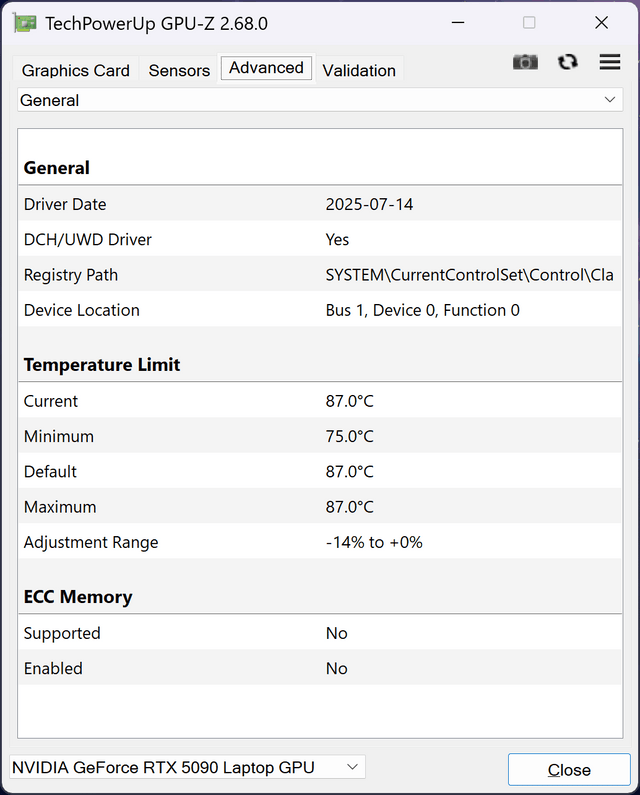Select the -14% to +0% value
This screenshot has width=640, height=795.
pyautogui.click(x=374, y=543)
